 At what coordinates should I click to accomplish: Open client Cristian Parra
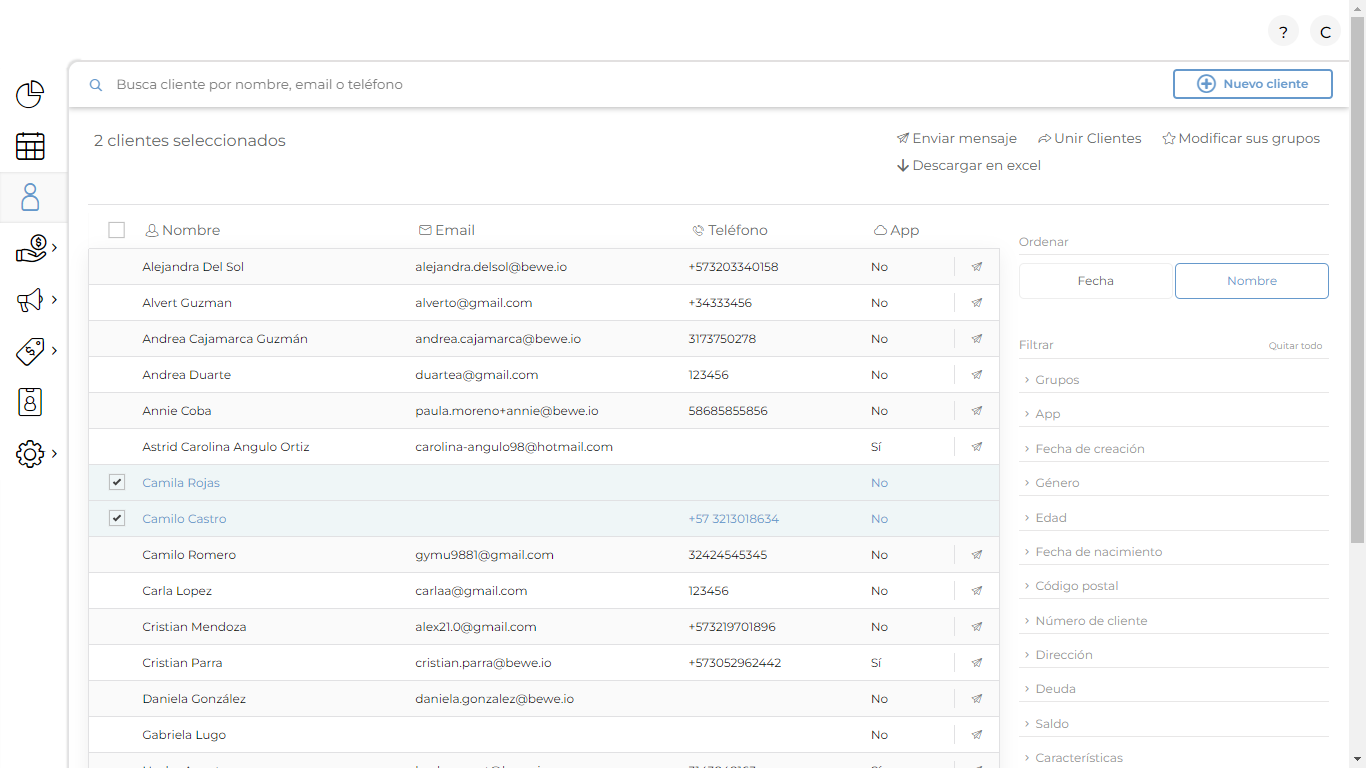(x=182, y=663)
